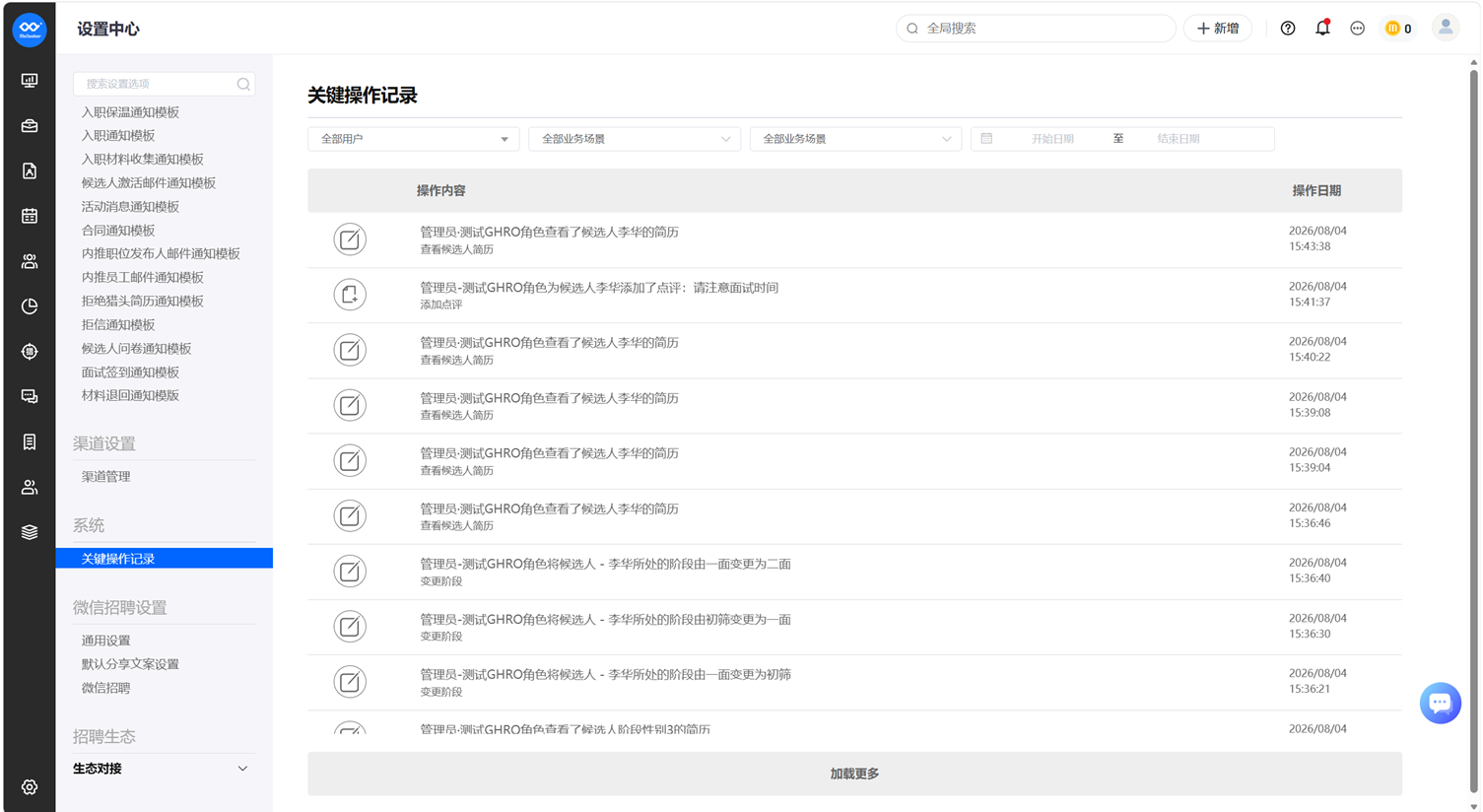The width and height of the screenshot is (1483, 812).
Task: Click the message dots icon in header
Action: 1358,29
